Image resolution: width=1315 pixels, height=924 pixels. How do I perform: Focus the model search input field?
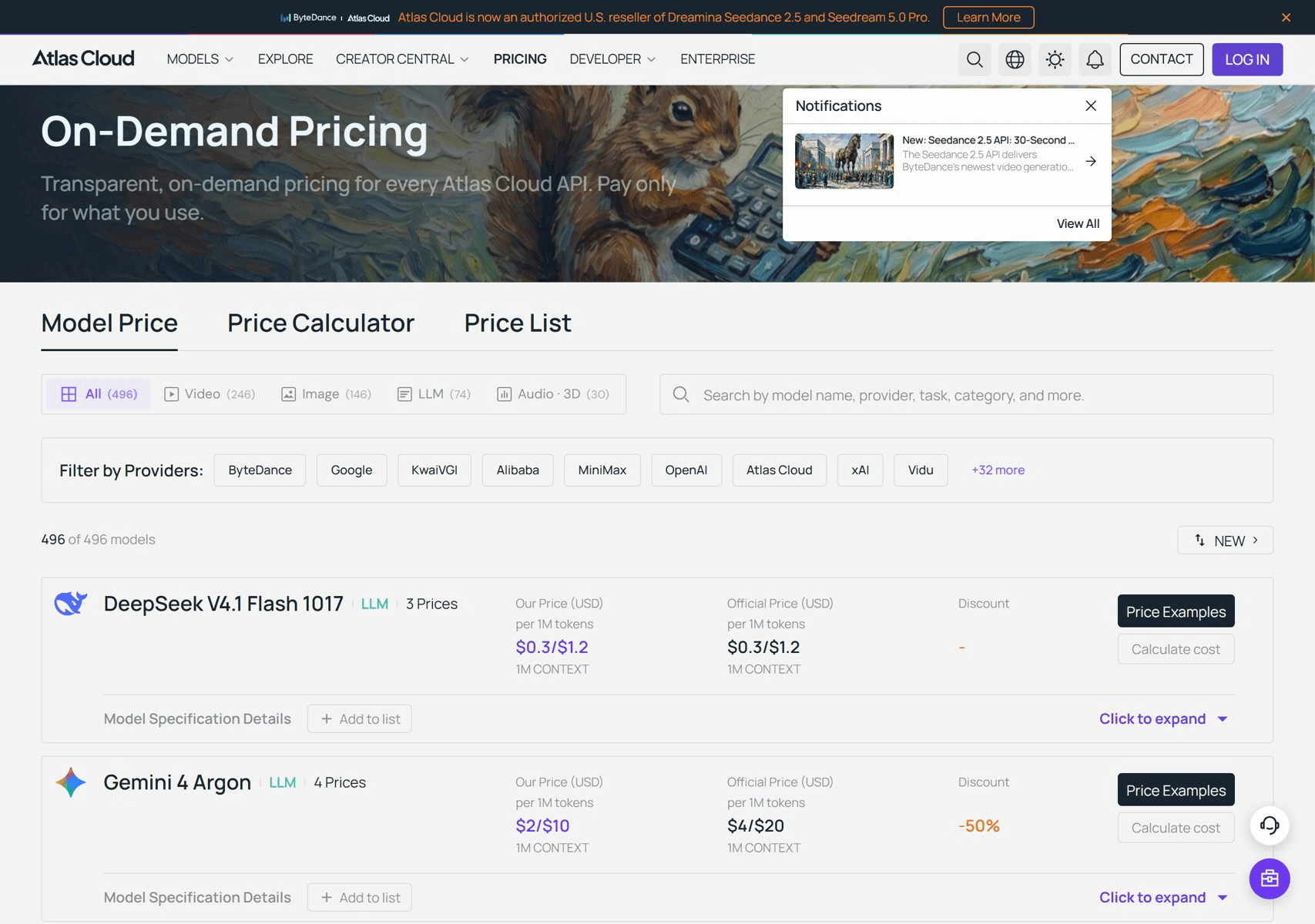(966, 395)
